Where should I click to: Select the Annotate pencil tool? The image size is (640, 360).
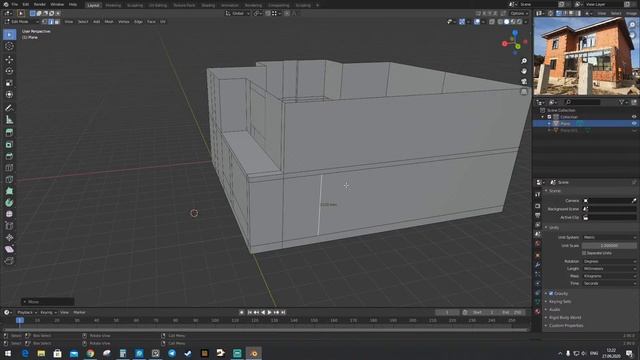(9, 108)
